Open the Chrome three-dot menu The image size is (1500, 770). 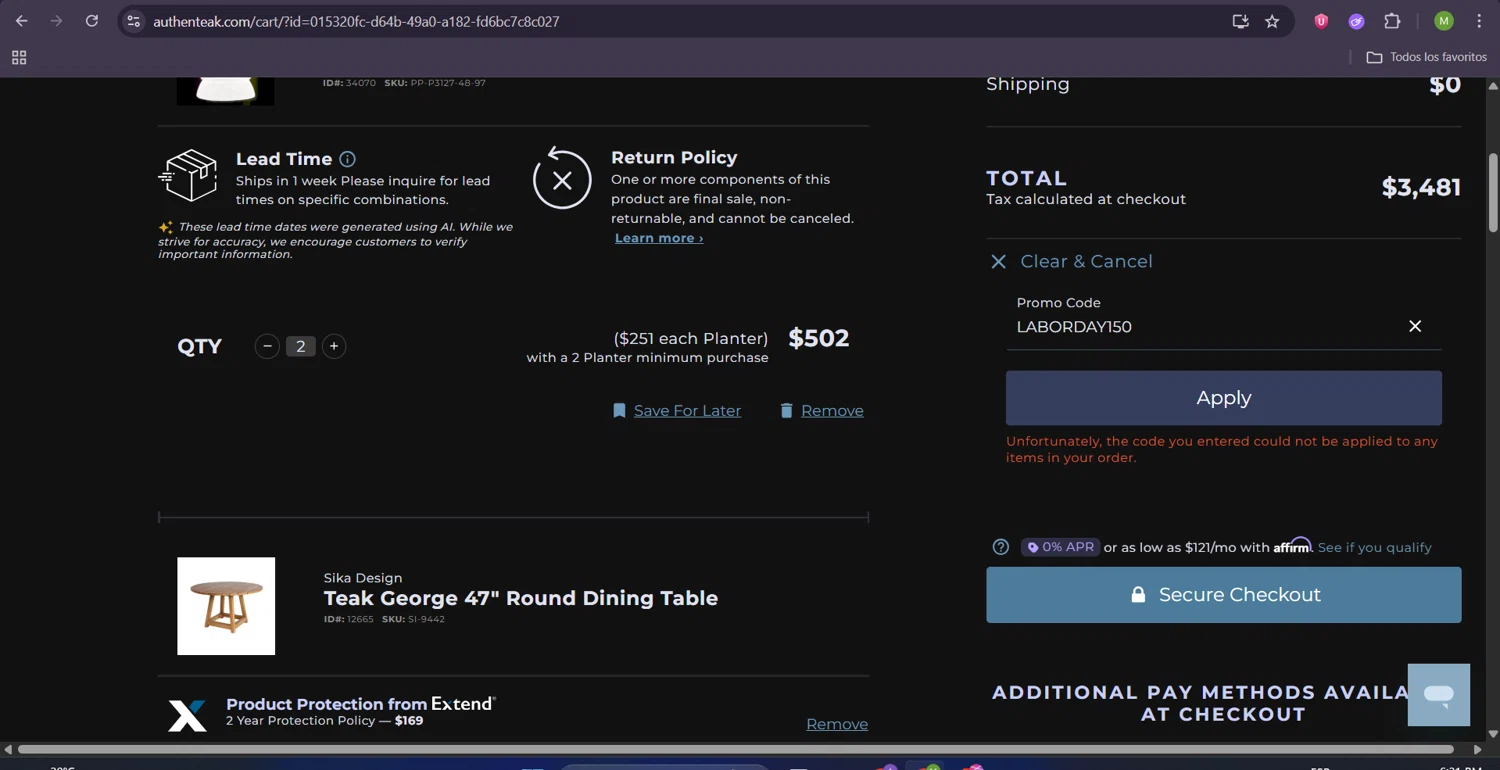point(1479,21)
